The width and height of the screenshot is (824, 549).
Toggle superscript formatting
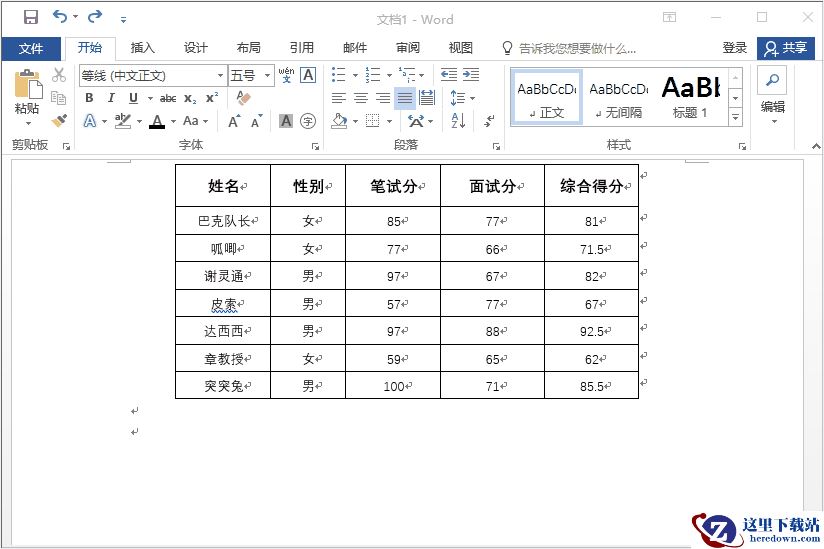212,98
